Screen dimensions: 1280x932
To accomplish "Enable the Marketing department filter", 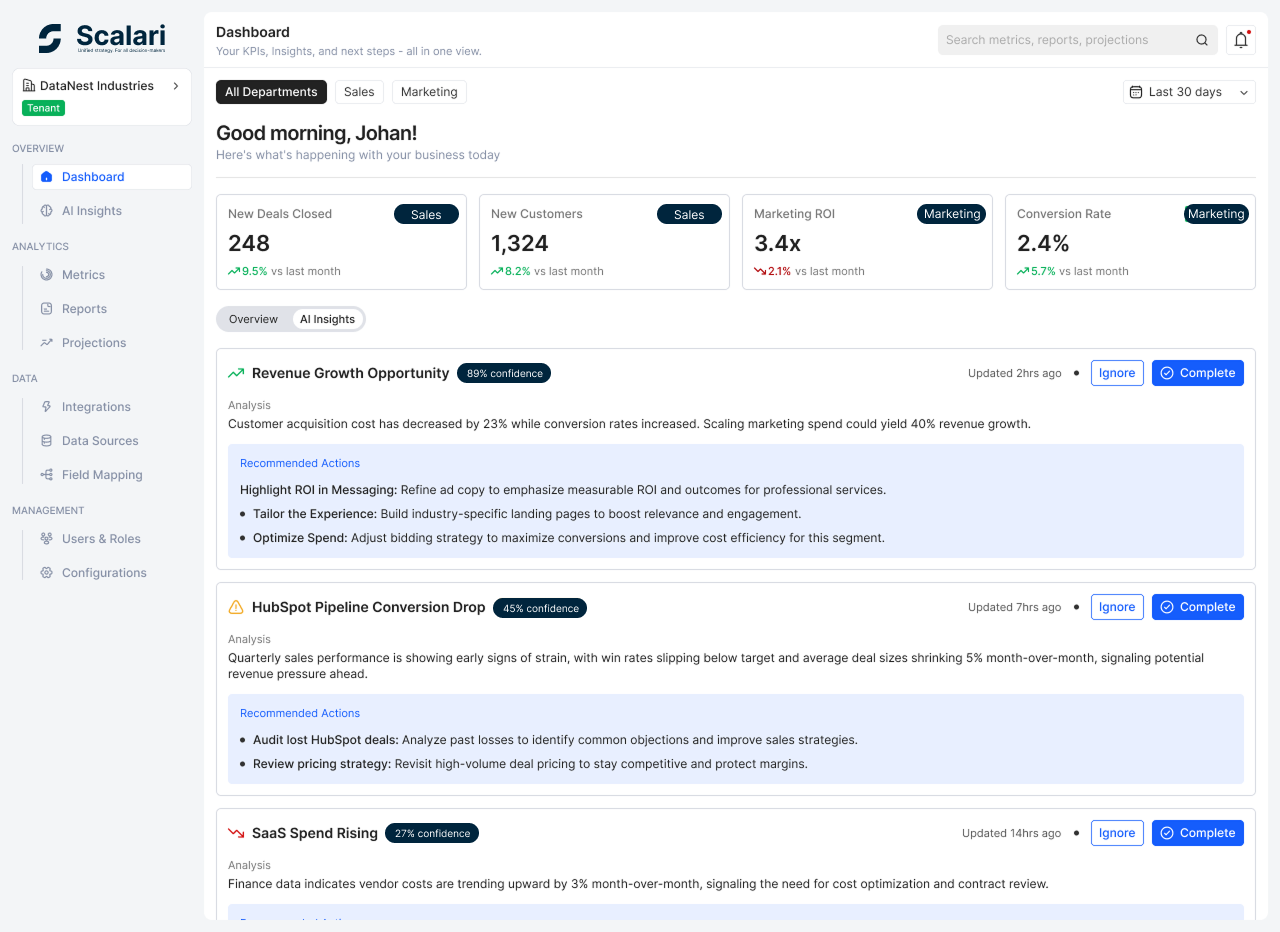I will point(429,91).
